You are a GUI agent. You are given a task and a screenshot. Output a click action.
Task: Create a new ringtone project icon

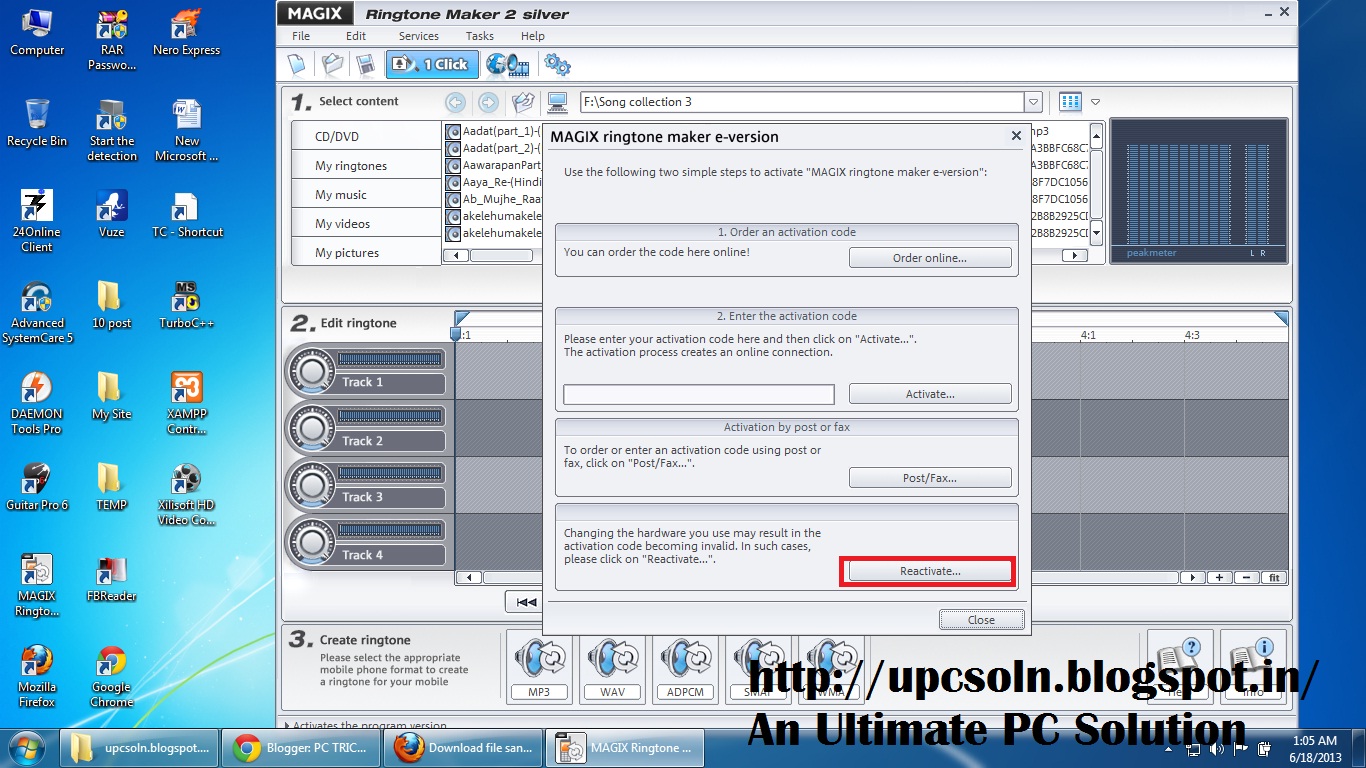click(297, 65)
